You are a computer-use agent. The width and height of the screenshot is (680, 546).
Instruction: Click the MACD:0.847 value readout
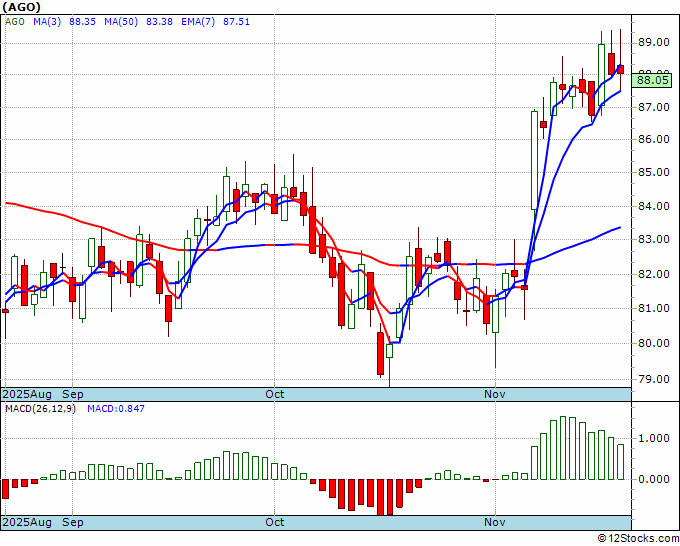(116, 409)
